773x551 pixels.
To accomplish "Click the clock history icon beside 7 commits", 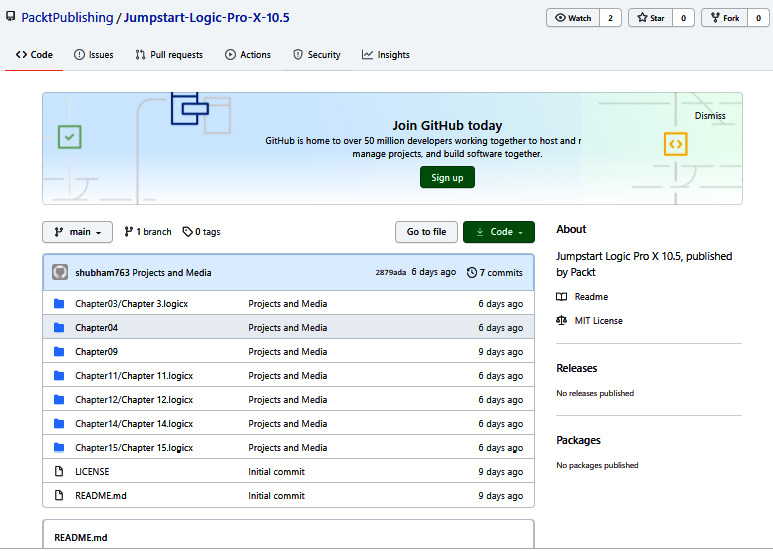I will [472, 273].
